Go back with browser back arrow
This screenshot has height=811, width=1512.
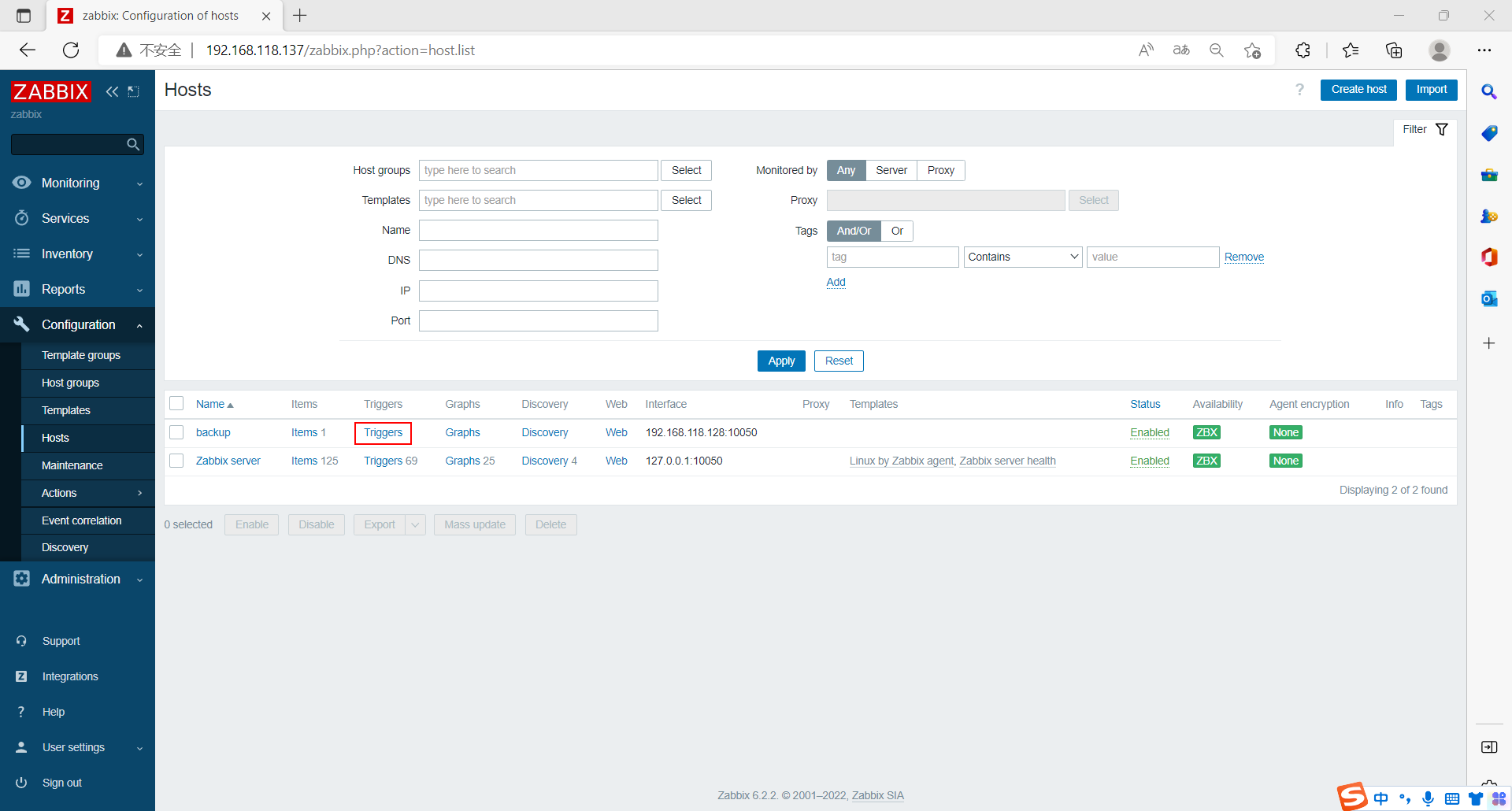click(x=28, y=50)
